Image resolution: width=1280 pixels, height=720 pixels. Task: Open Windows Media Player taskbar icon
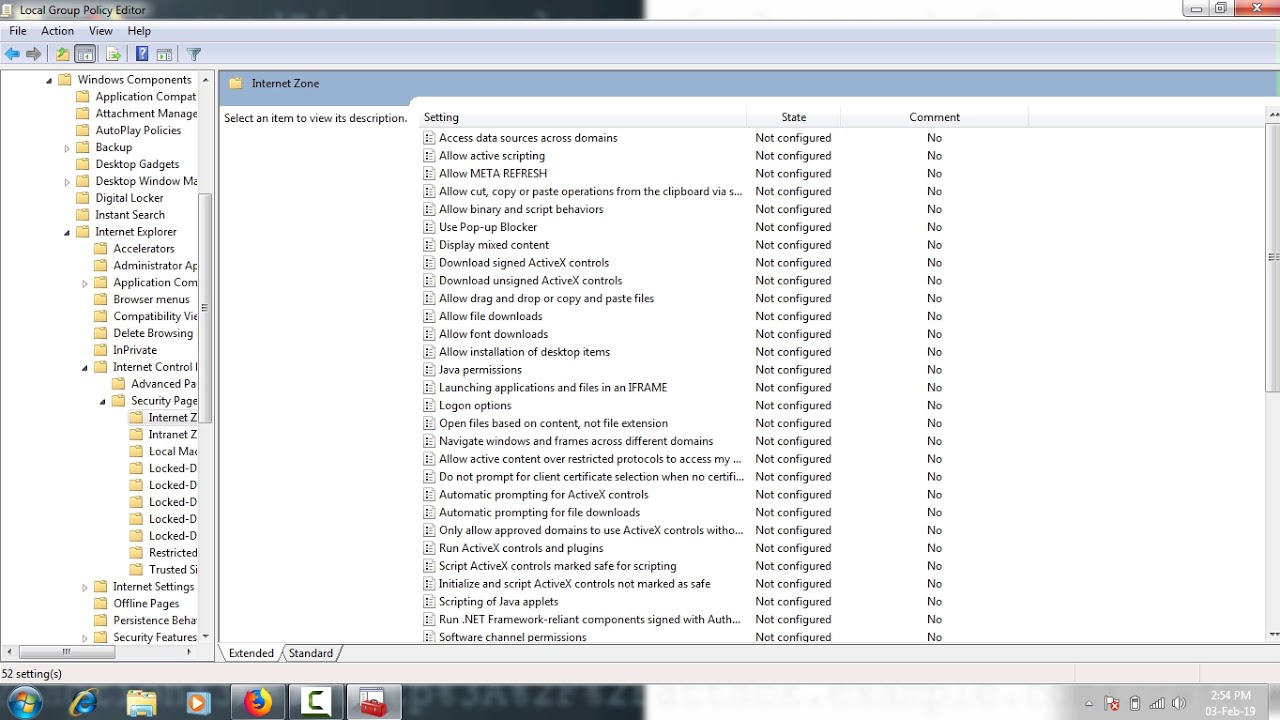pos(198,703)
